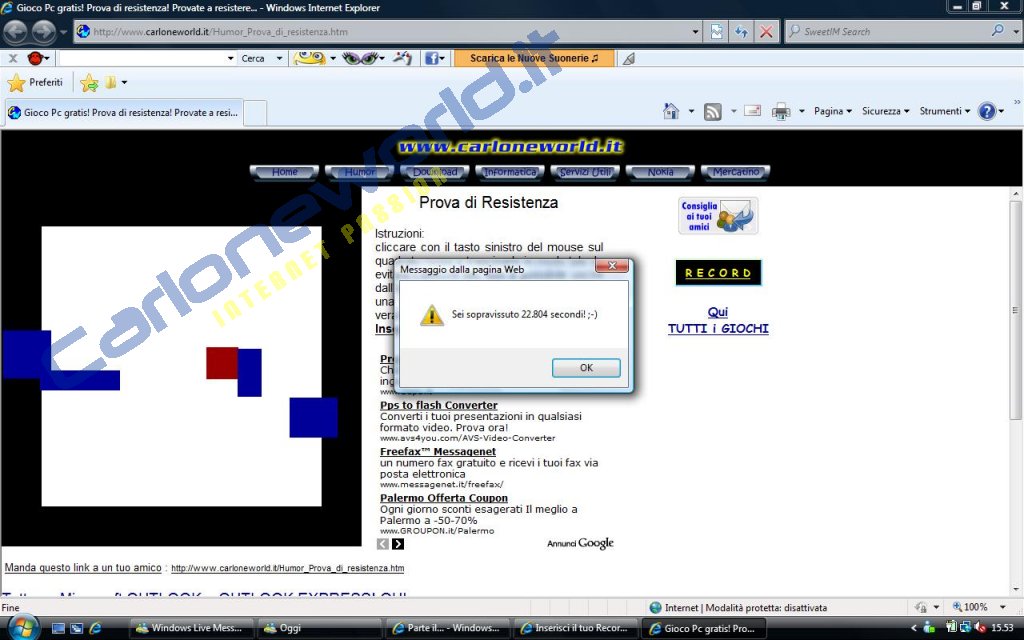Screen dimensions: 1024x640
Task: Expand the SweetIM search field dropdown
Action: pos(231,58)
